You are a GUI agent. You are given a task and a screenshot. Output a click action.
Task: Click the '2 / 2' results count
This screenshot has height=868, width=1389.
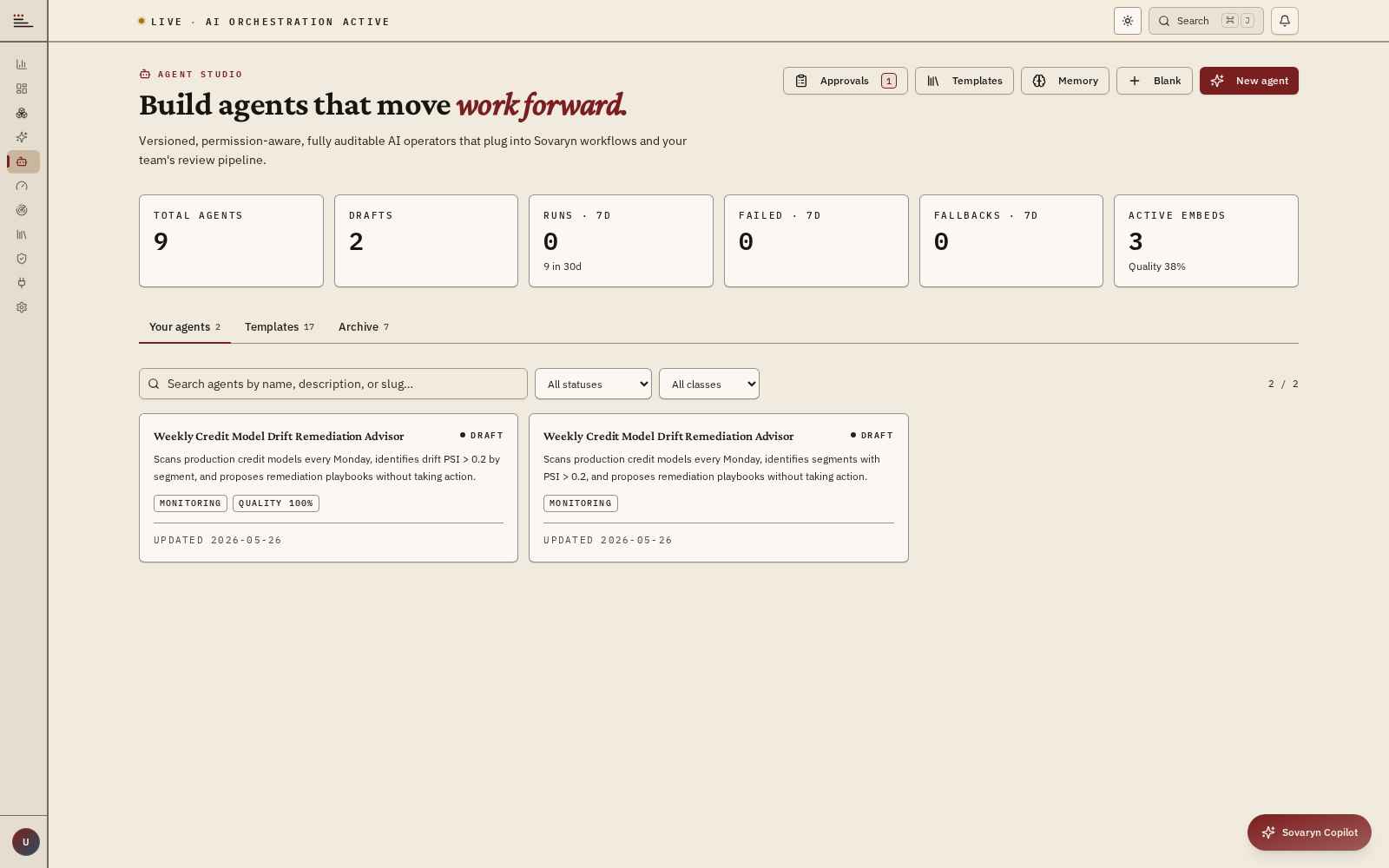point(1283,384)
